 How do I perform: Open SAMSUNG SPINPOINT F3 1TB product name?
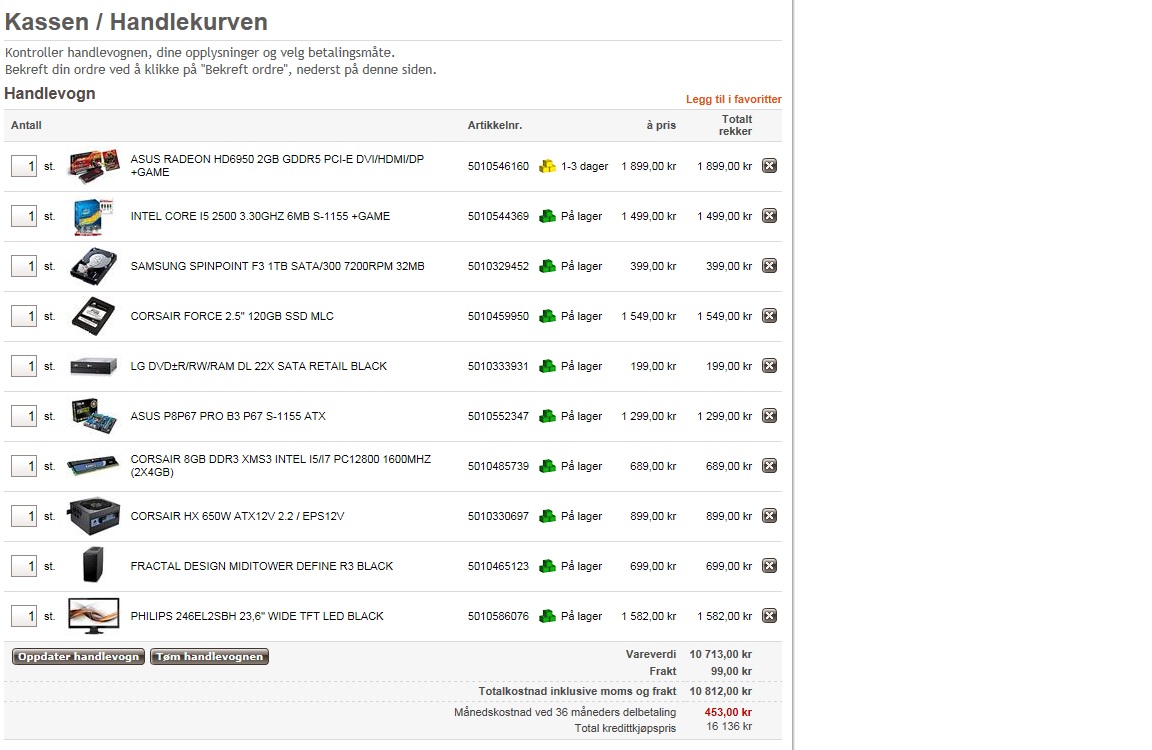(x=278, y=266)
